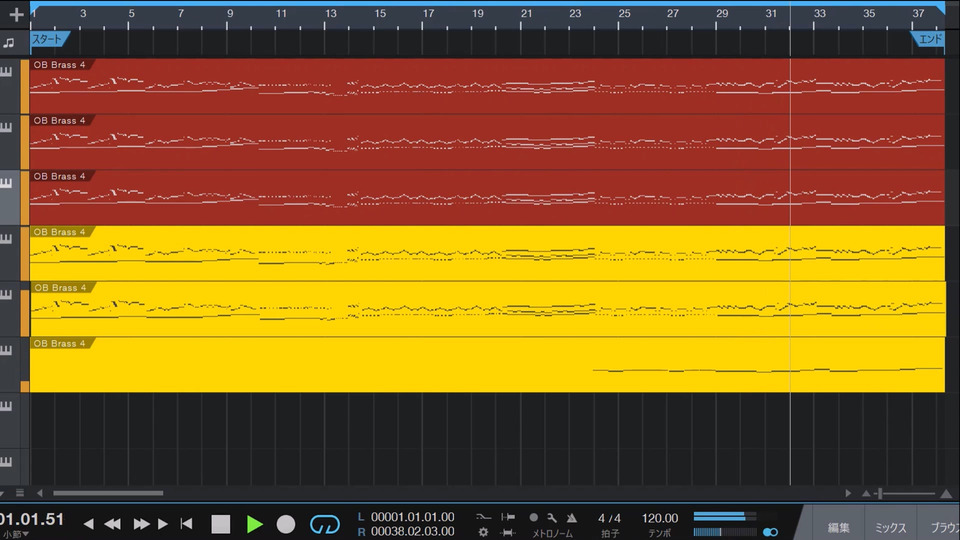Click the scroll-right arrow on the scrollbar
Screen dimensions: 960x540
848,493
